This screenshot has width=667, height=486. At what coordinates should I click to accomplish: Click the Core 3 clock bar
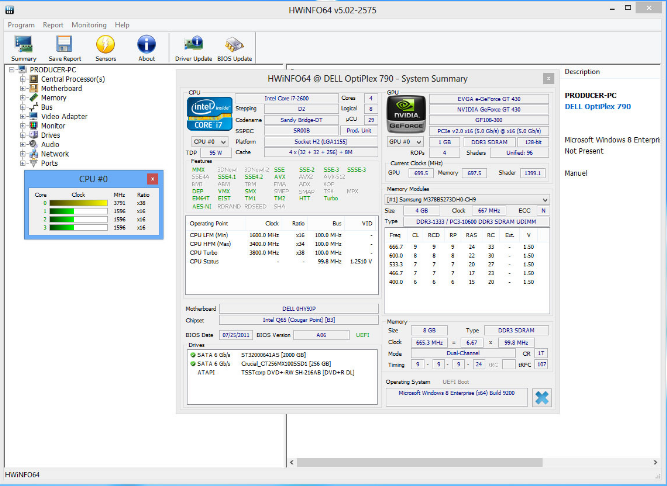(x=78, y=227)
